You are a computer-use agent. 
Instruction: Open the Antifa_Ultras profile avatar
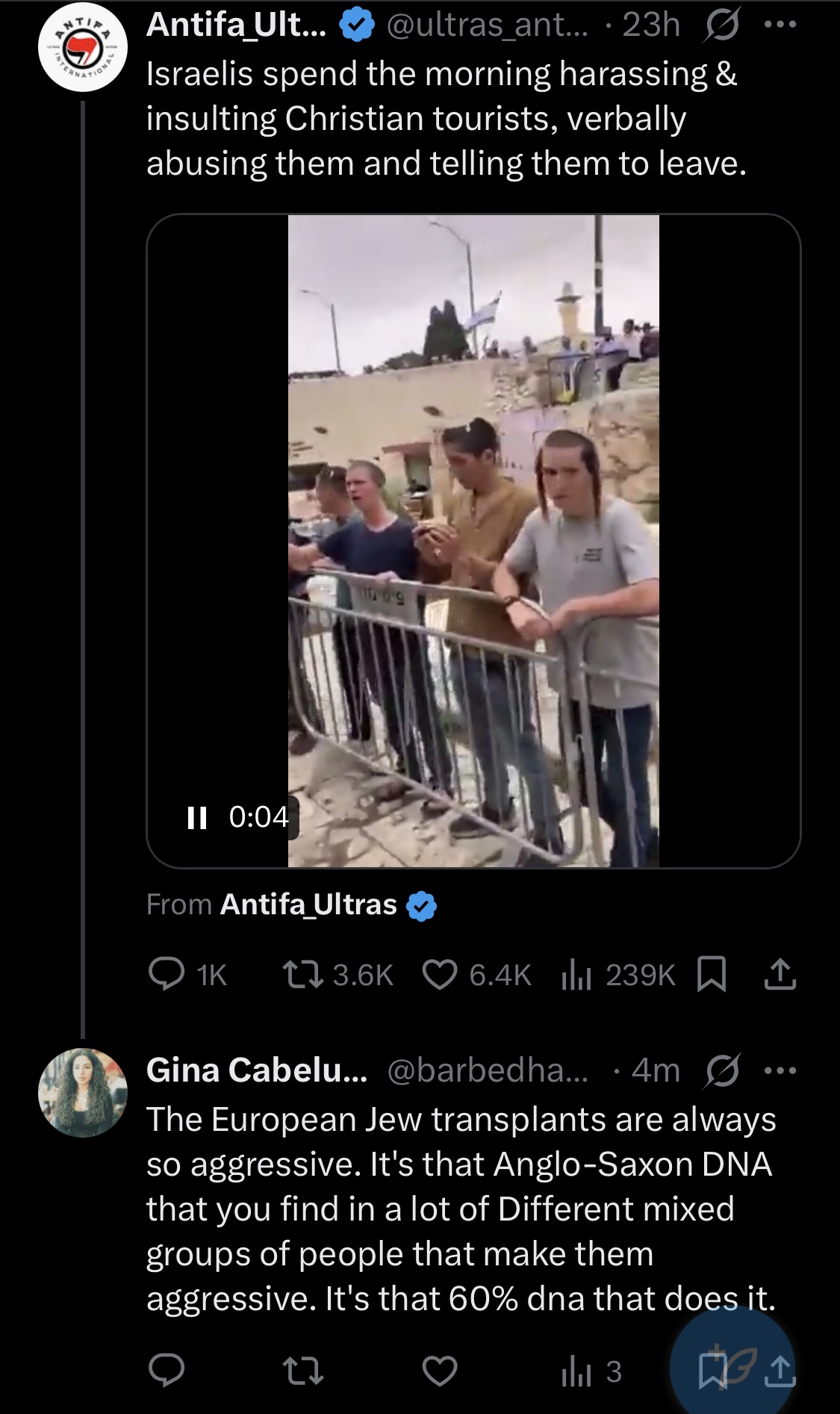pyautogui.click(x=83, y=48)
